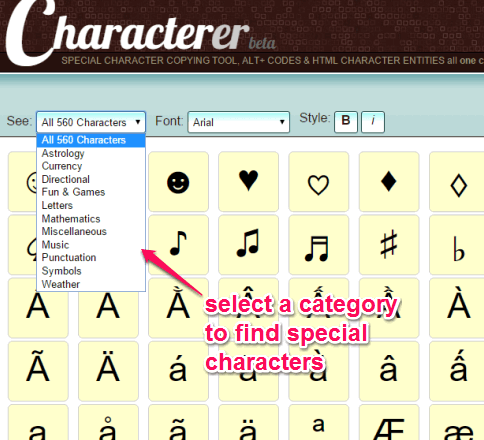Viewport: 484px width, 440px height.
Task: Choose Letters in the dropdown list
Action: (91, 205)
